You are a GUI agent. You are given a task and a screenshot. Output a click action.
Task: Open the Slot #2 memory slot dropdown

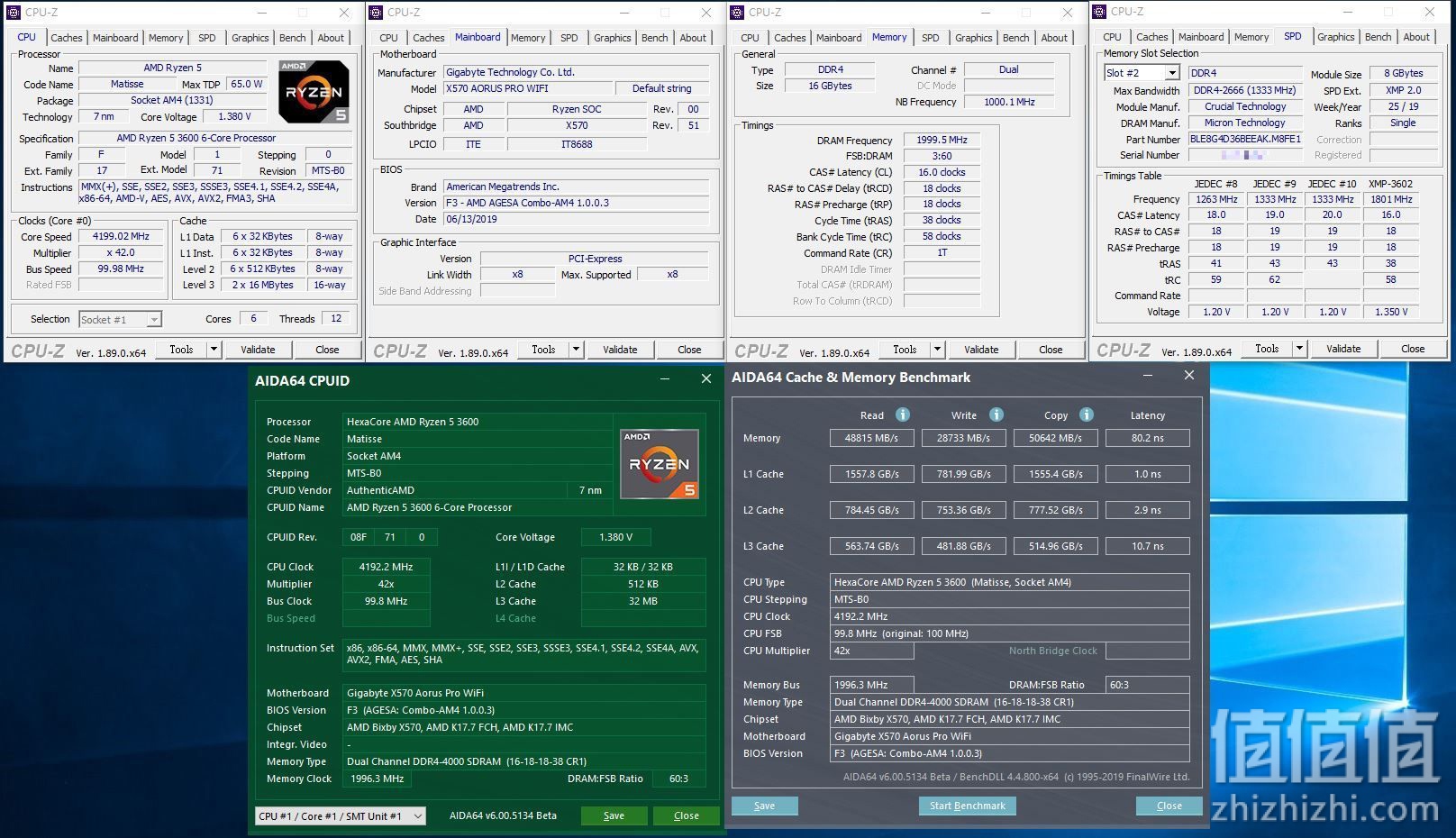pos(1171,73)
